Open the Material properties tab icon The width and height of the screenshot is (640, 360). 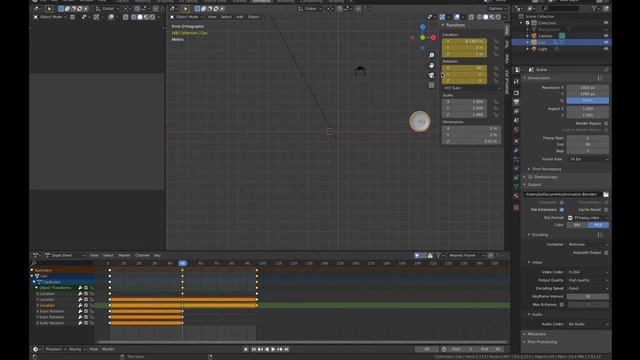[x=516, y=196]
